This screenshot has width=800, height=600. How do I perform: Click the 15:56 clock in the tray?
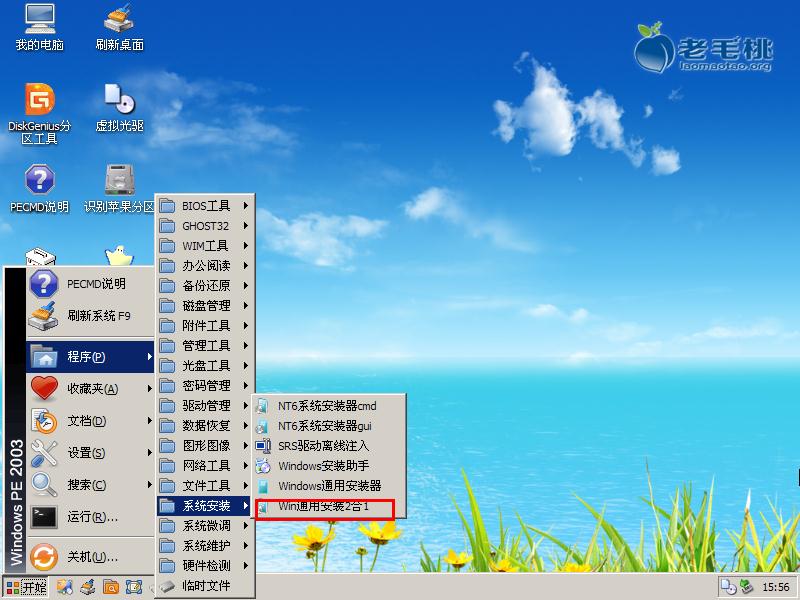pos(775,589)
